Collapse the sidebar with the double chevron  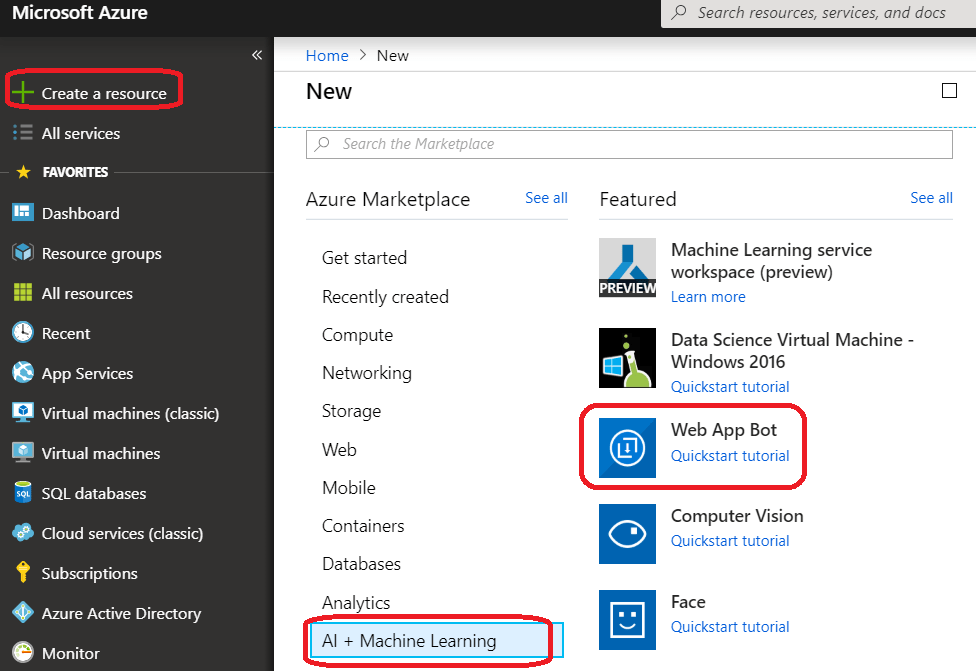click(257, 55)
